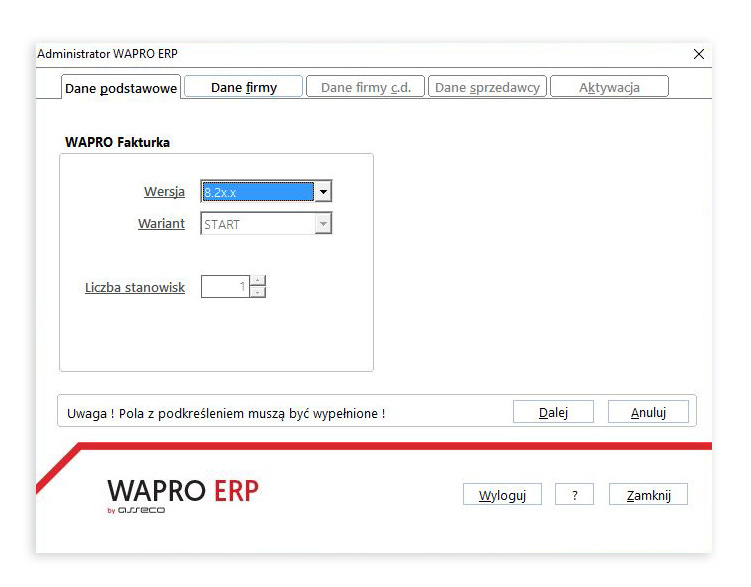751x587 pixels.
Task: Click the Wyloguj button
Action: tap(502, 494)
